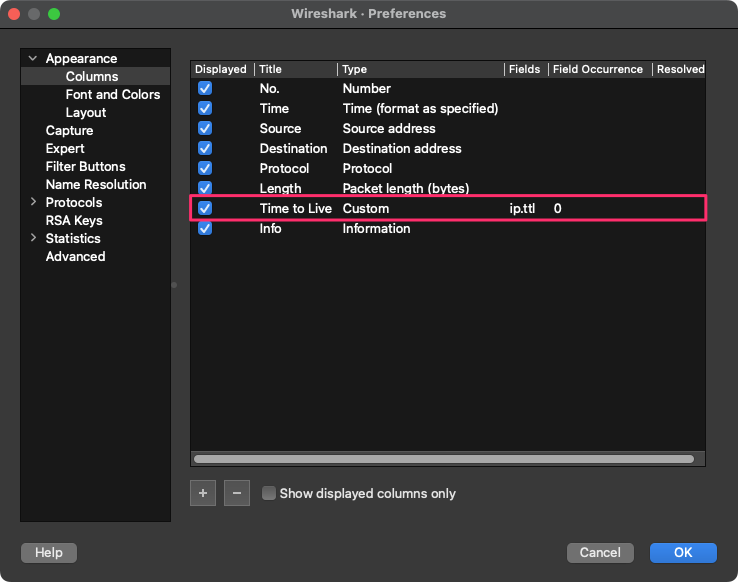The image size is (738, 582).
Task: Collapse the Appearance tree section
Action: [33, 58]
